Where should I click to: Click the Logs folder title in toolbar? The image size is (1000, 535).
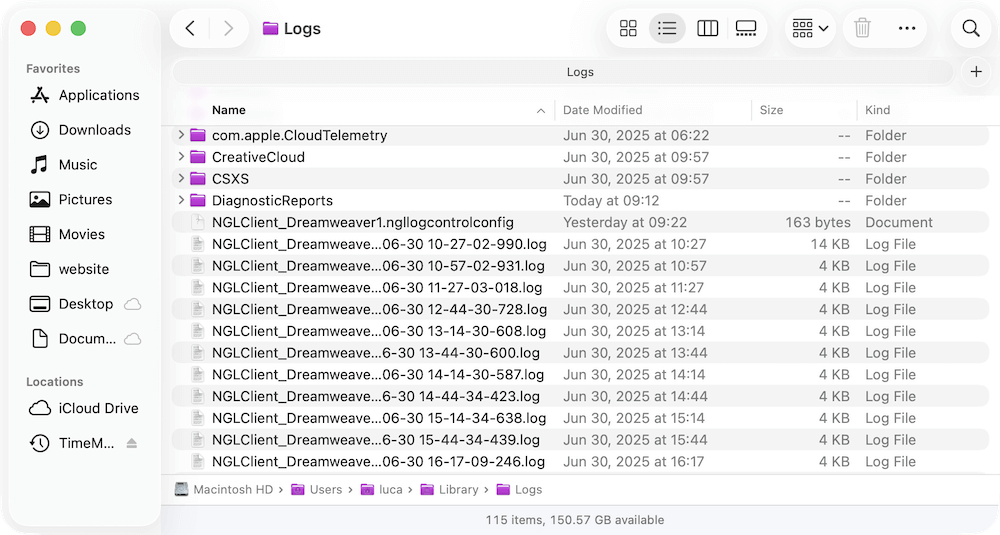[x=292, y=28]
